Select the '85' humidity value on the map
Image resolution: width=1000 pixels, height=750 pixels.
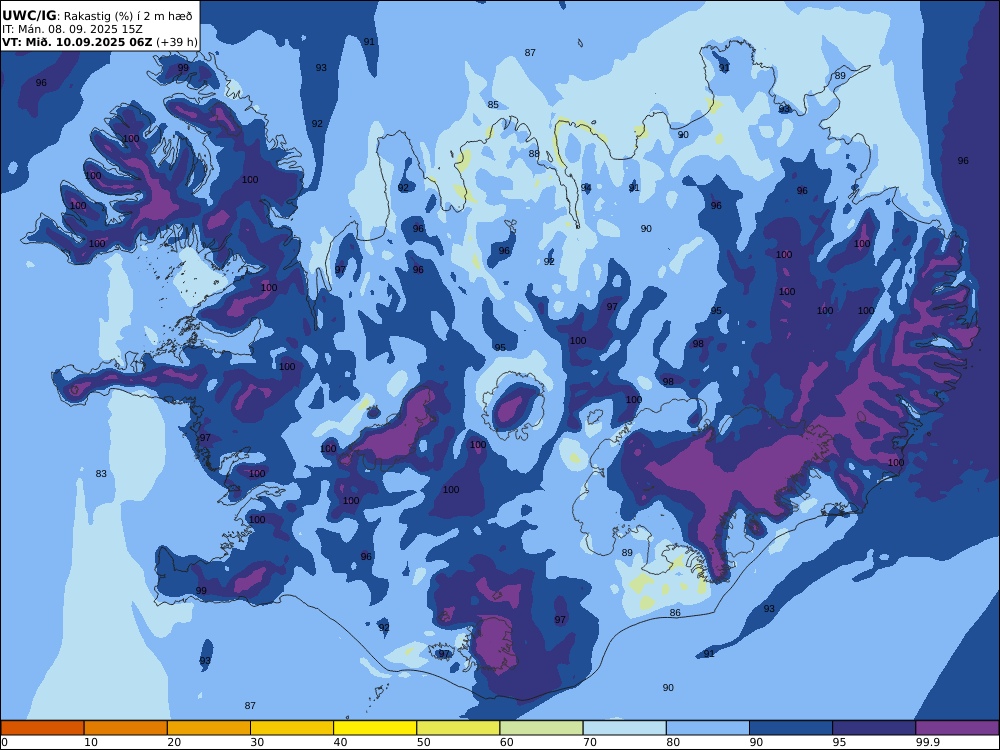(493, 105)
